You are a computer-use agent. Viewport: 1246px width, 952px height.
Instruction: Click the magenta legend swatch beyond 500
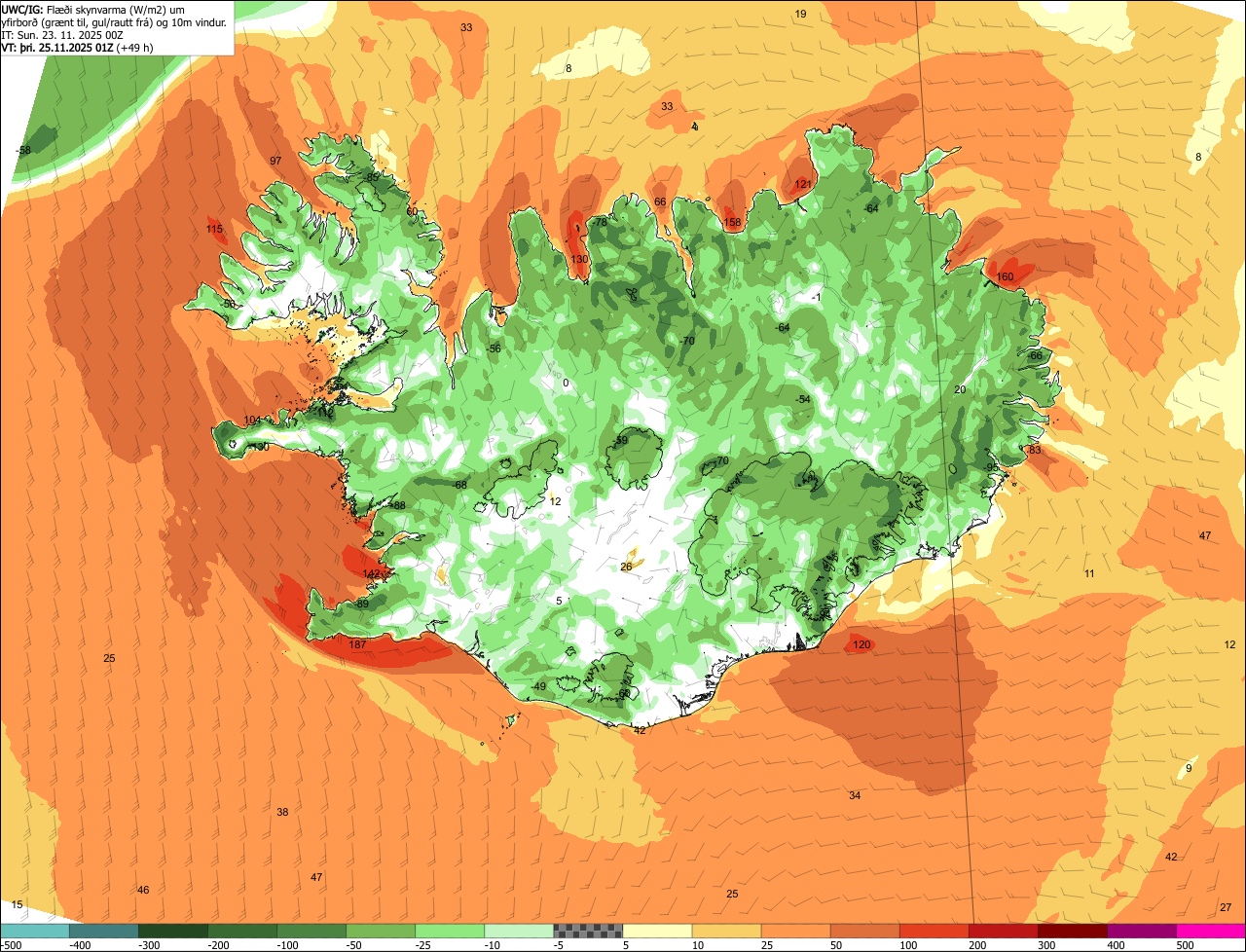click(x=1210, y=931)
